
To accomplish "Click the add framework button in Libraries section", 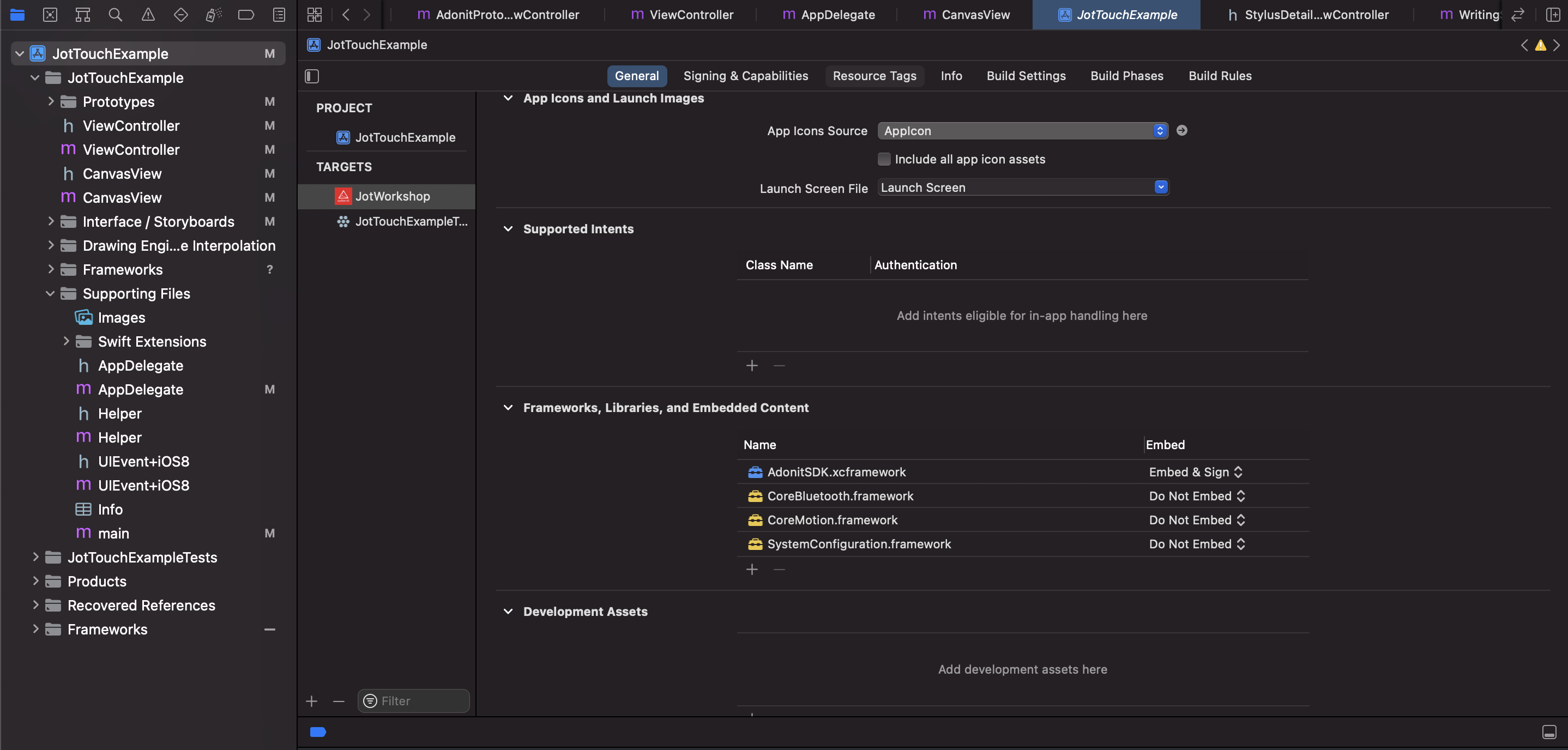I will pyautogui.click(x=752, y=568).
